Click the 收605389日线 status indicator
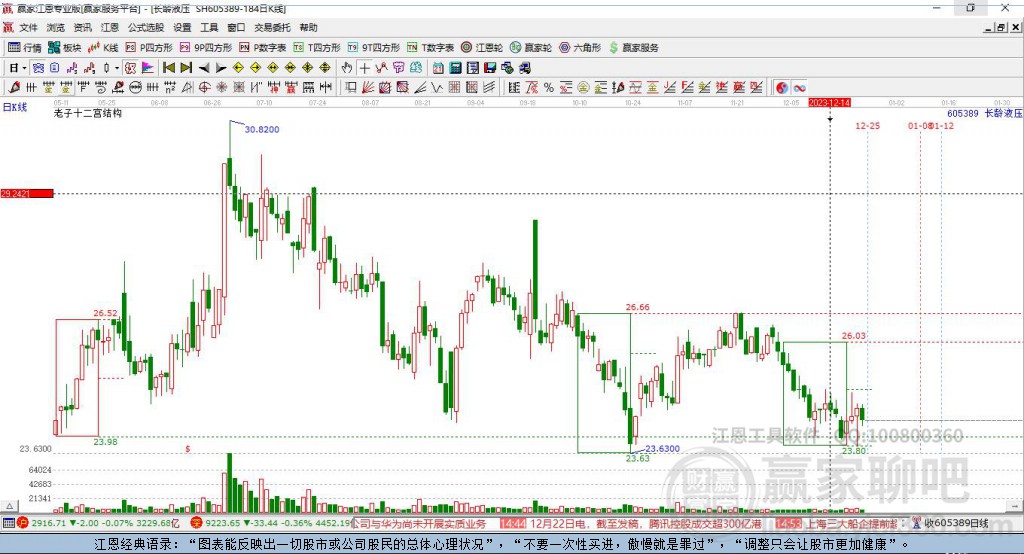This screenshot has height=554, width=1024. point(951,523)
